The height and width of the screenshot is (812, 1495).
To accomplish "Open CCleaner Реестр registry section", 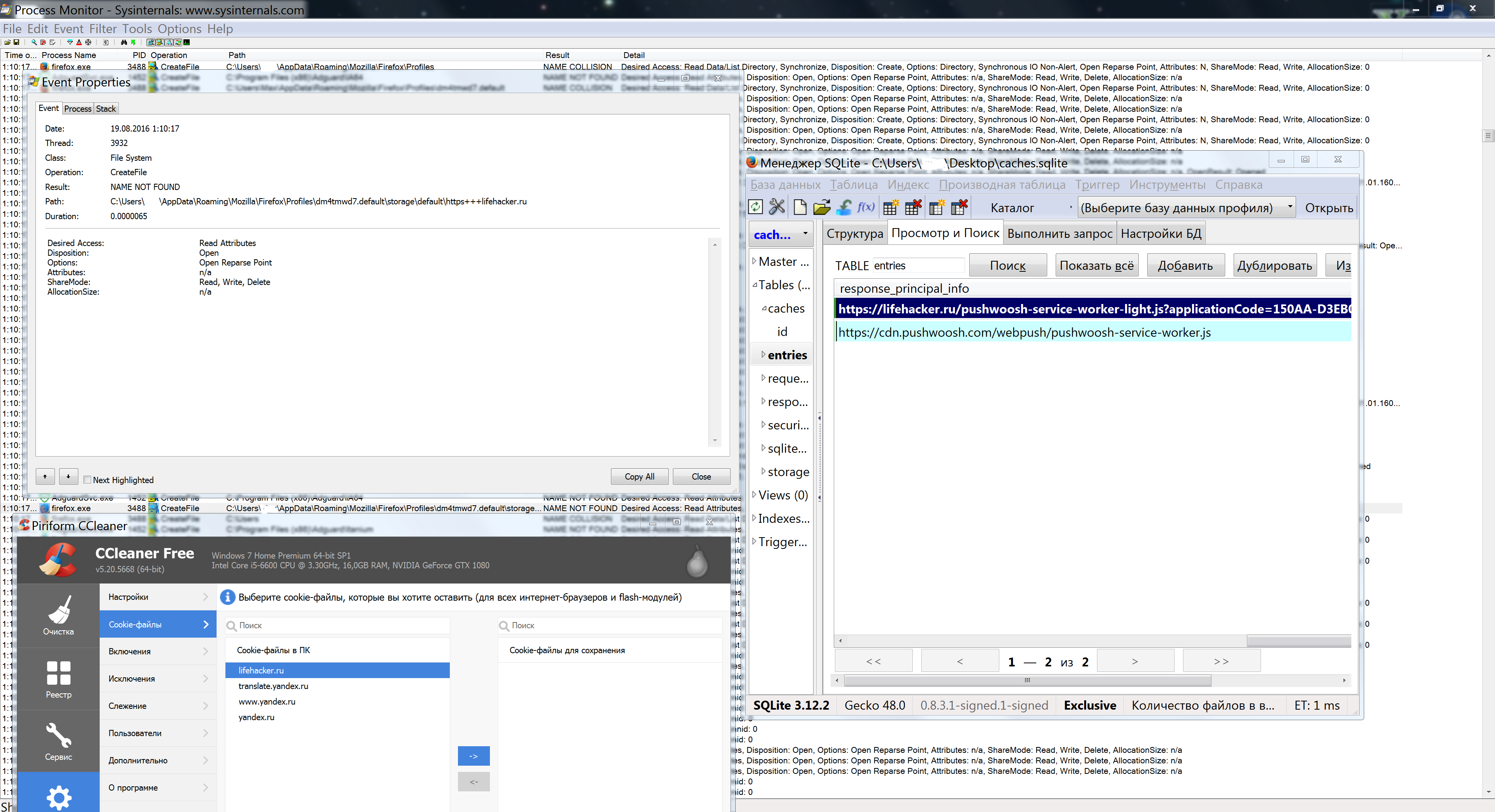I will tap(58, 679).
